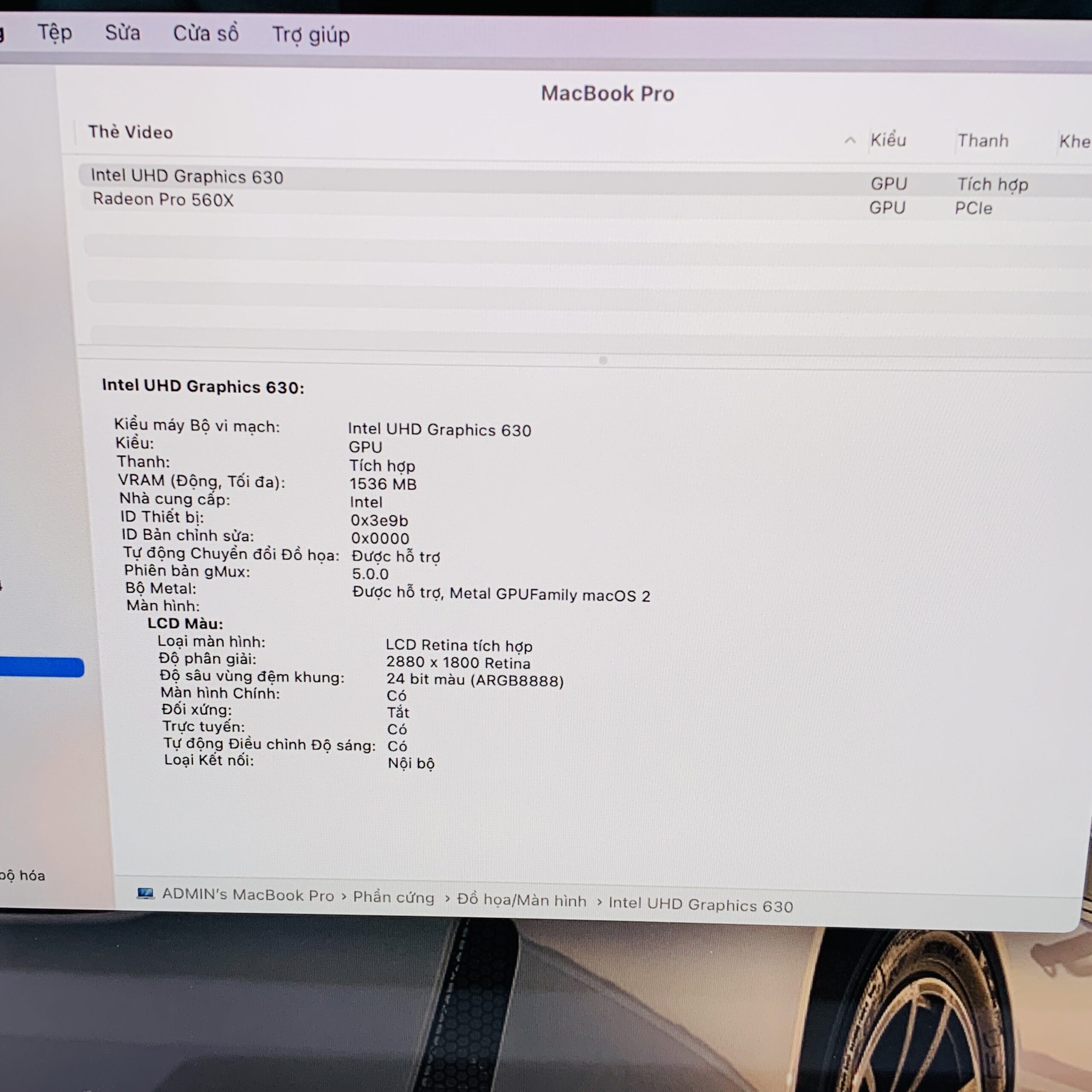Go to Đồ họa/Màn hình in path bar
1092x1092 pixels.
[x=522, y=900]
